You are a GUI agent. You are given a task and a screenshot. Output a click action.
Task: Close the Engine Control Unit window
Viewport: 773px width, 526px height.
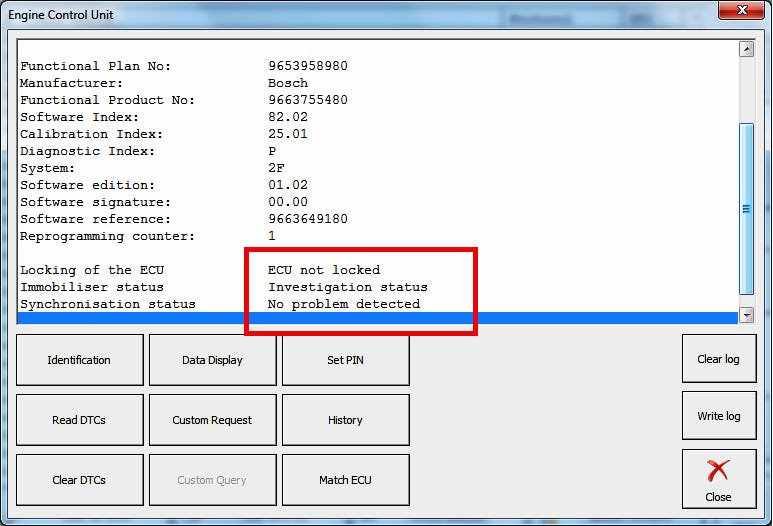[x=741, y=10]
